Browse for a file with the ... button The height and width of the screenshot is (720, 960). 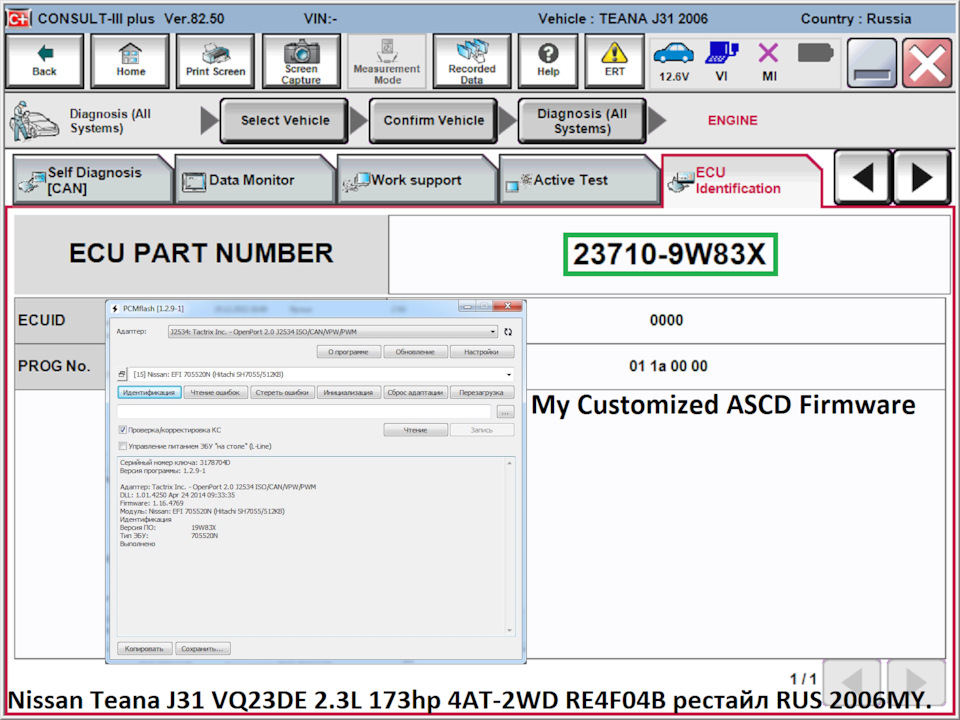505,413
